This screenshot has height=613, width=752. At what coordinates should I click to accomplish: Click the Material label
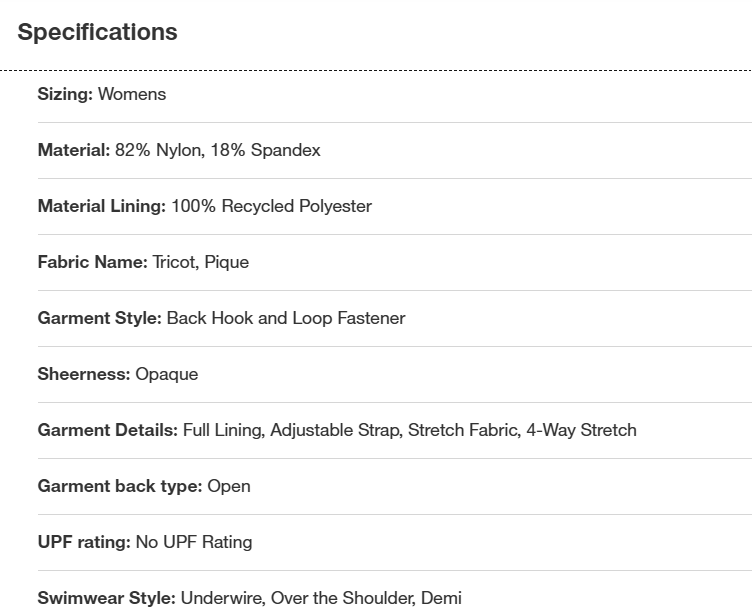click(73, 150)
